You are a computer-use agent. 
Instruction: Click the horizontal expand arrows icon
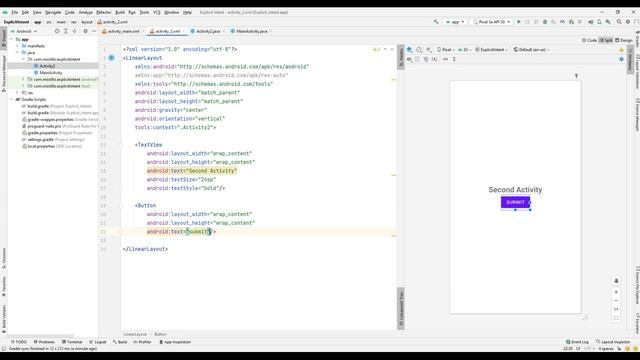coord(445,59)
